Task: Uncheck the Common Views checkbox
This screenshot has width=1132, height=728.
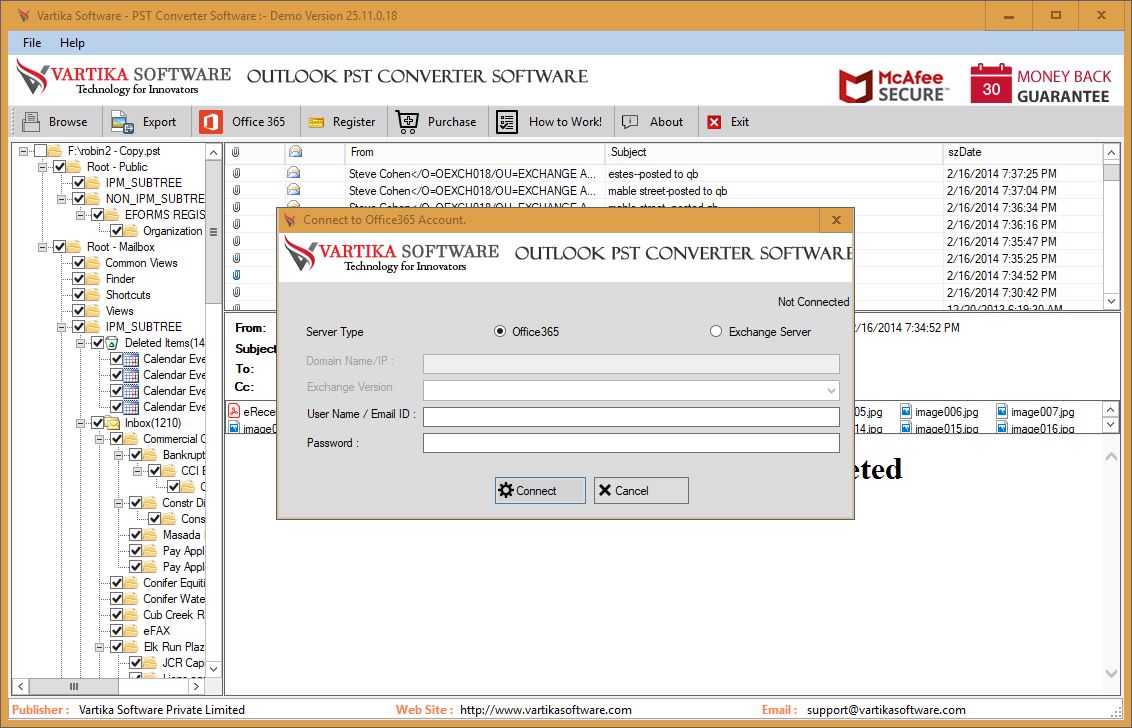Action: [x=79, y=263]
